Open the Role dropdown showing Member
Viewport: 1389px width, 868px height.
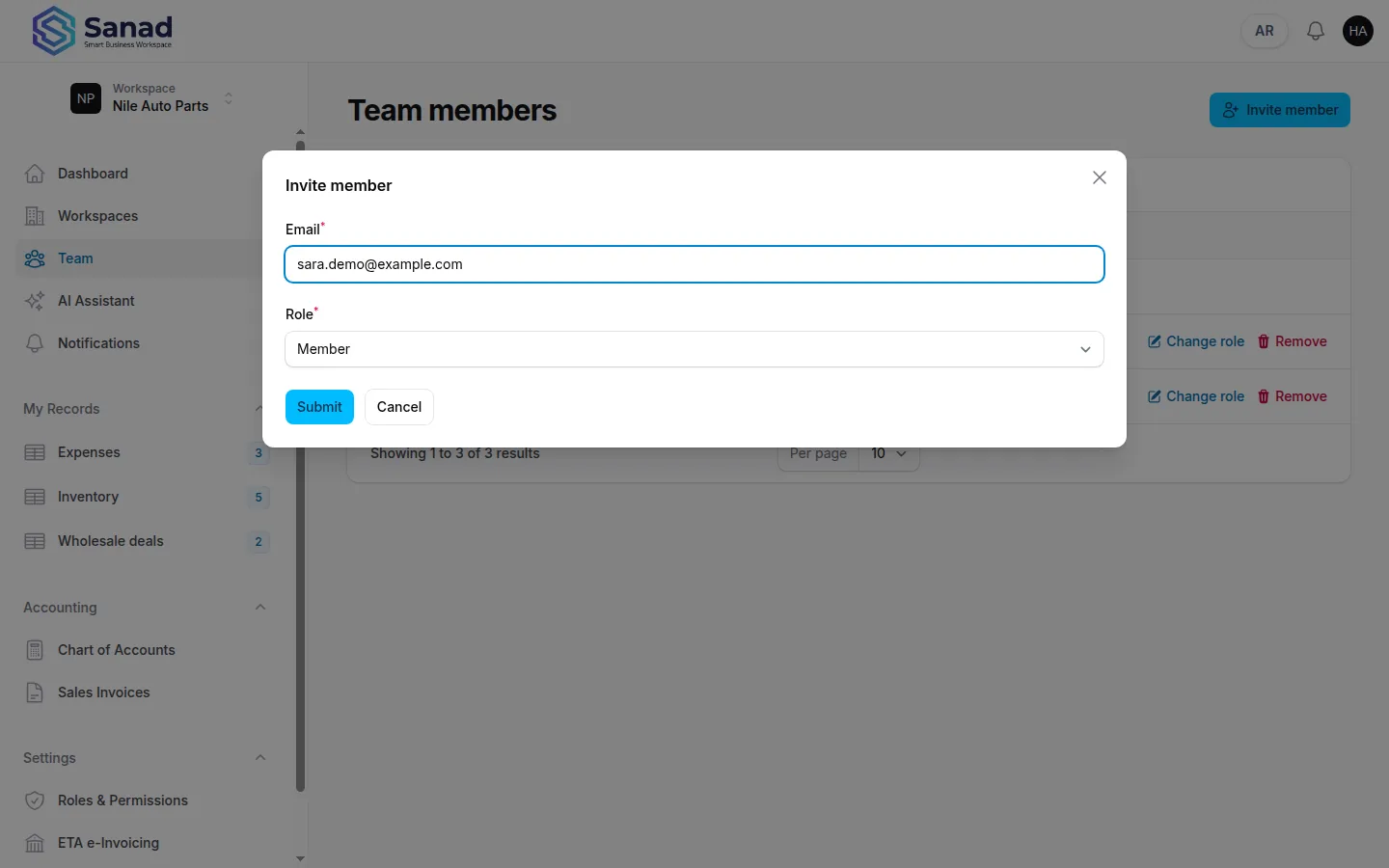694,349
